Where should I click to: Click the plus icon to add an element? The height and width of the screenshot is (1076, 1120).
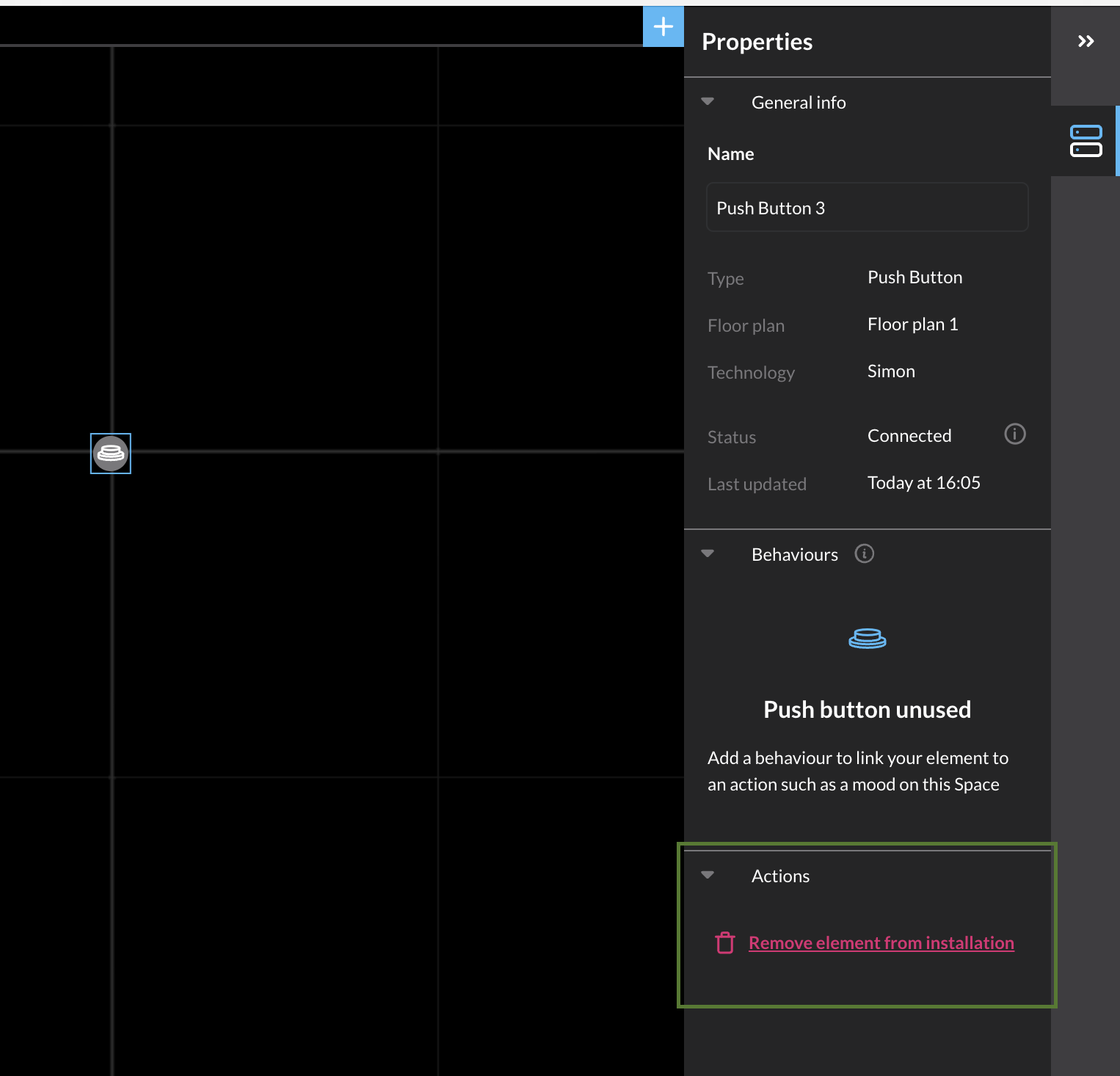pyautogui.click(x=663, y=26)
